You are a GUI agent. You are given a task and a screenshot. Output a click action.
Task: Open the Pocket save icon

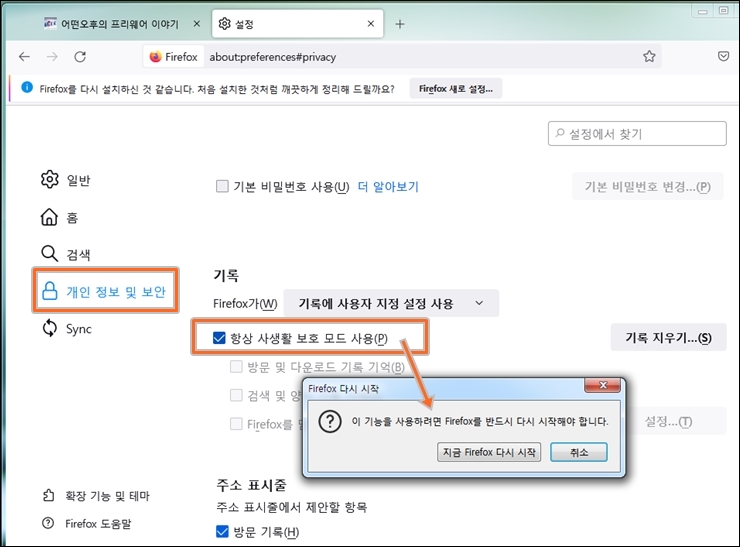click(x=723, y=57)
